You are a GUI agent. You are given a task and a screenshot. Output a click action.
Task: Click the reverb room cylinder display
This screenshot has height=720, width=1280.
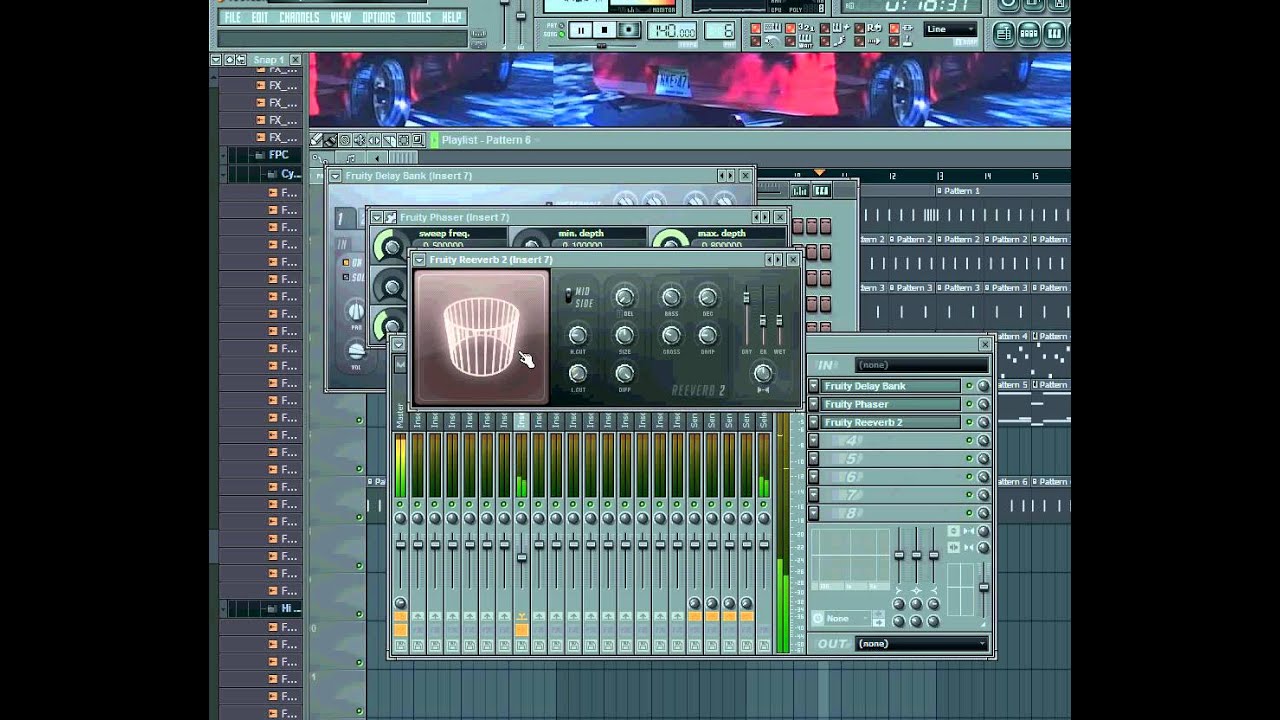tap(481, 338)
